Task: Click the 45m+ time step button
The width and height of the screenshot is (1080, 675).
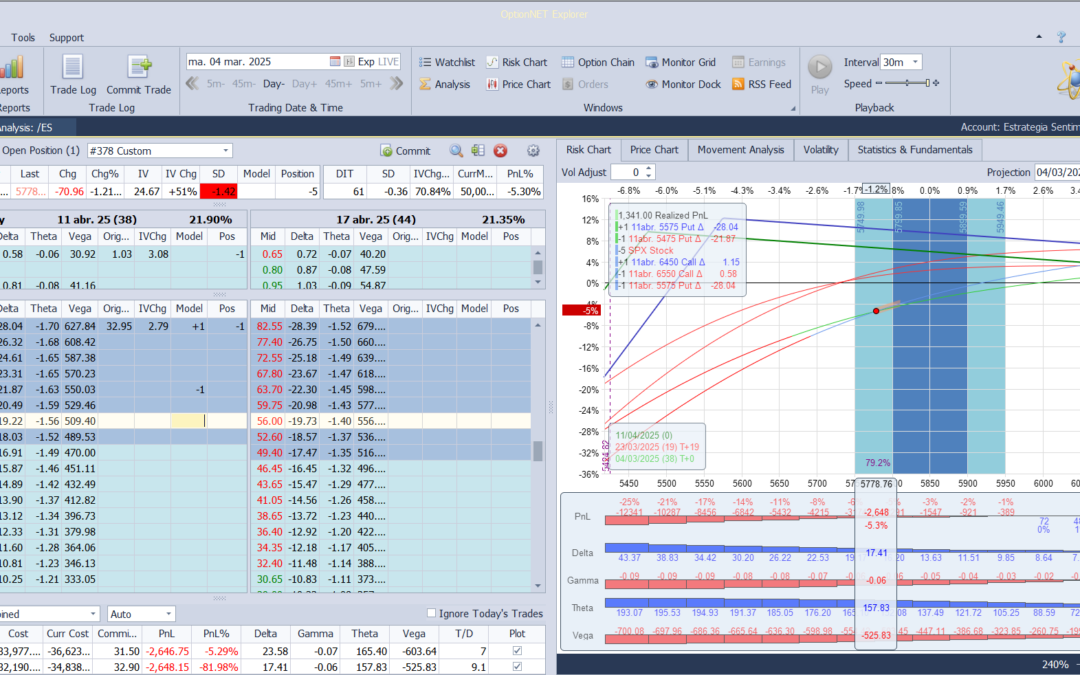Action: 339,83
